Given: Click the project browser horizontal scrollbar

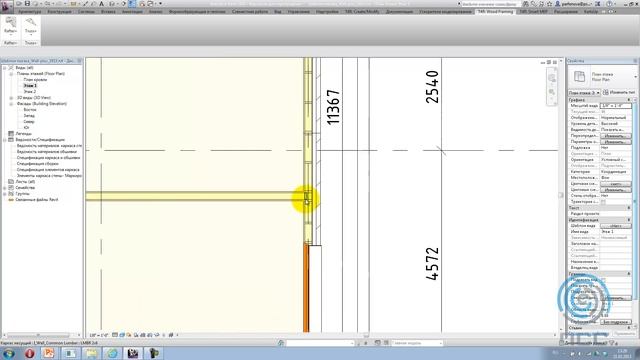Looking at the screenshot, I should (39, 335).
